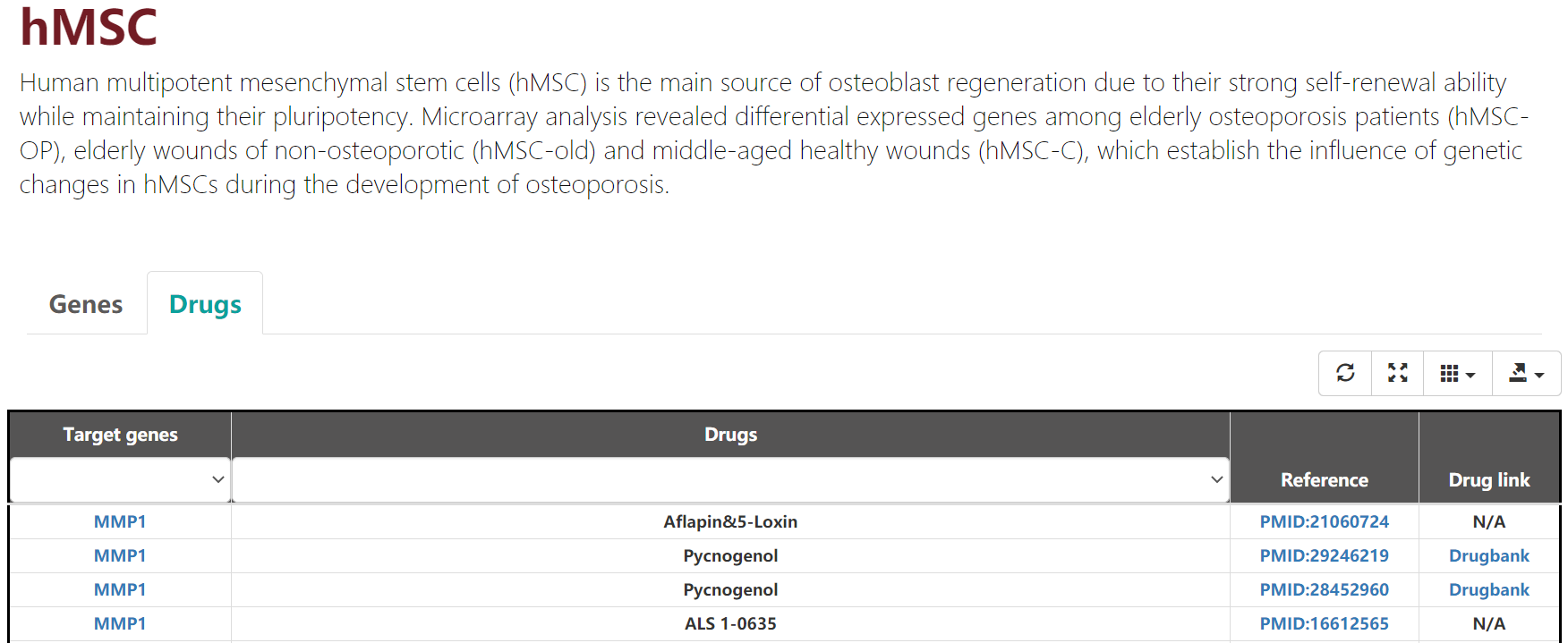Open the export data dropdown
This screenshot has width=1568, height=643.
tap(1526, 373)
